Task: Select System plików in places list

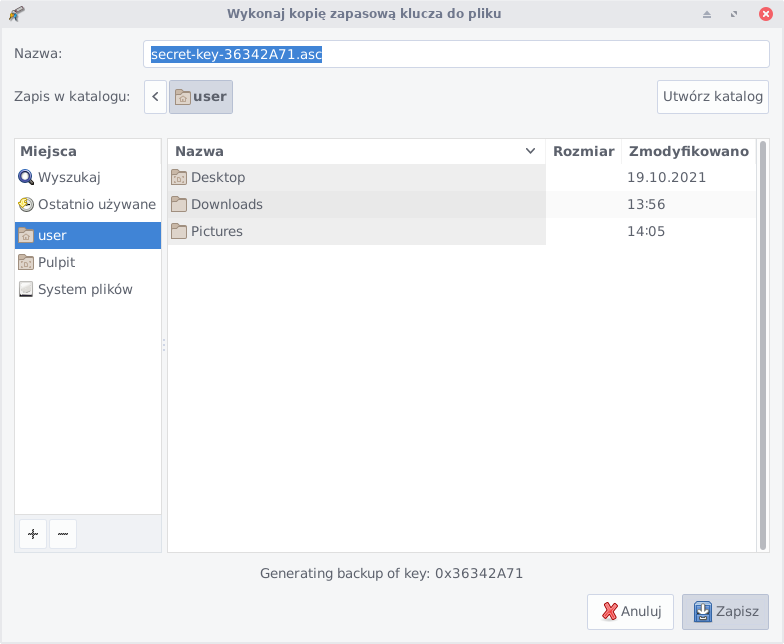Action: click(85, 290)
